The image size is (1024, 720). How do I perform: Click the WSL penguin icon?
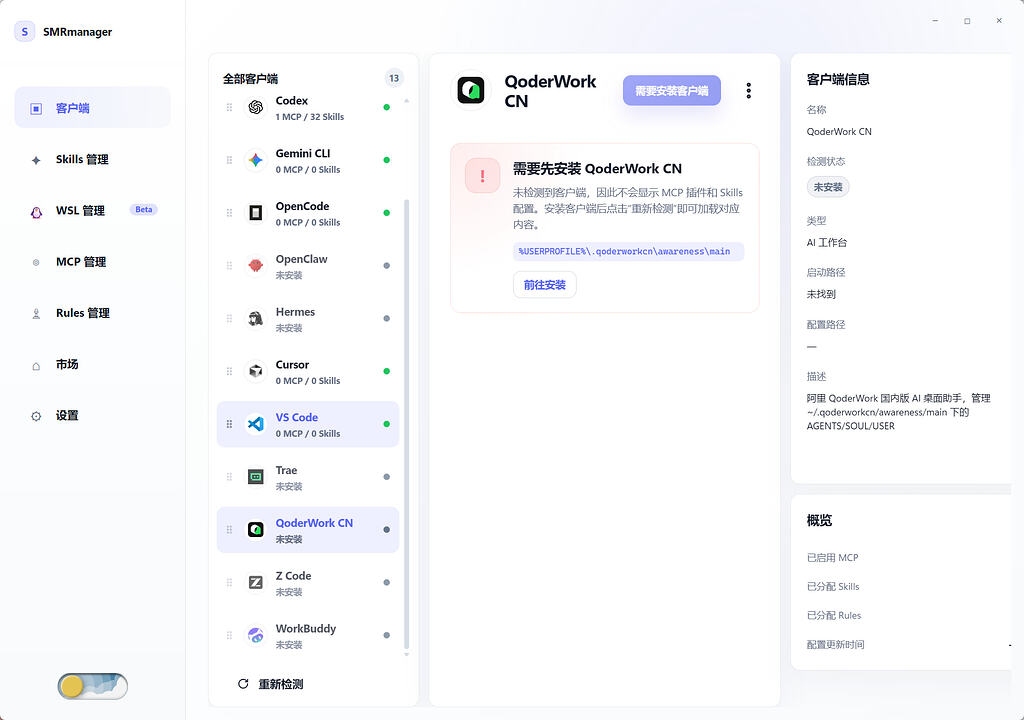(x=37, y=212)
